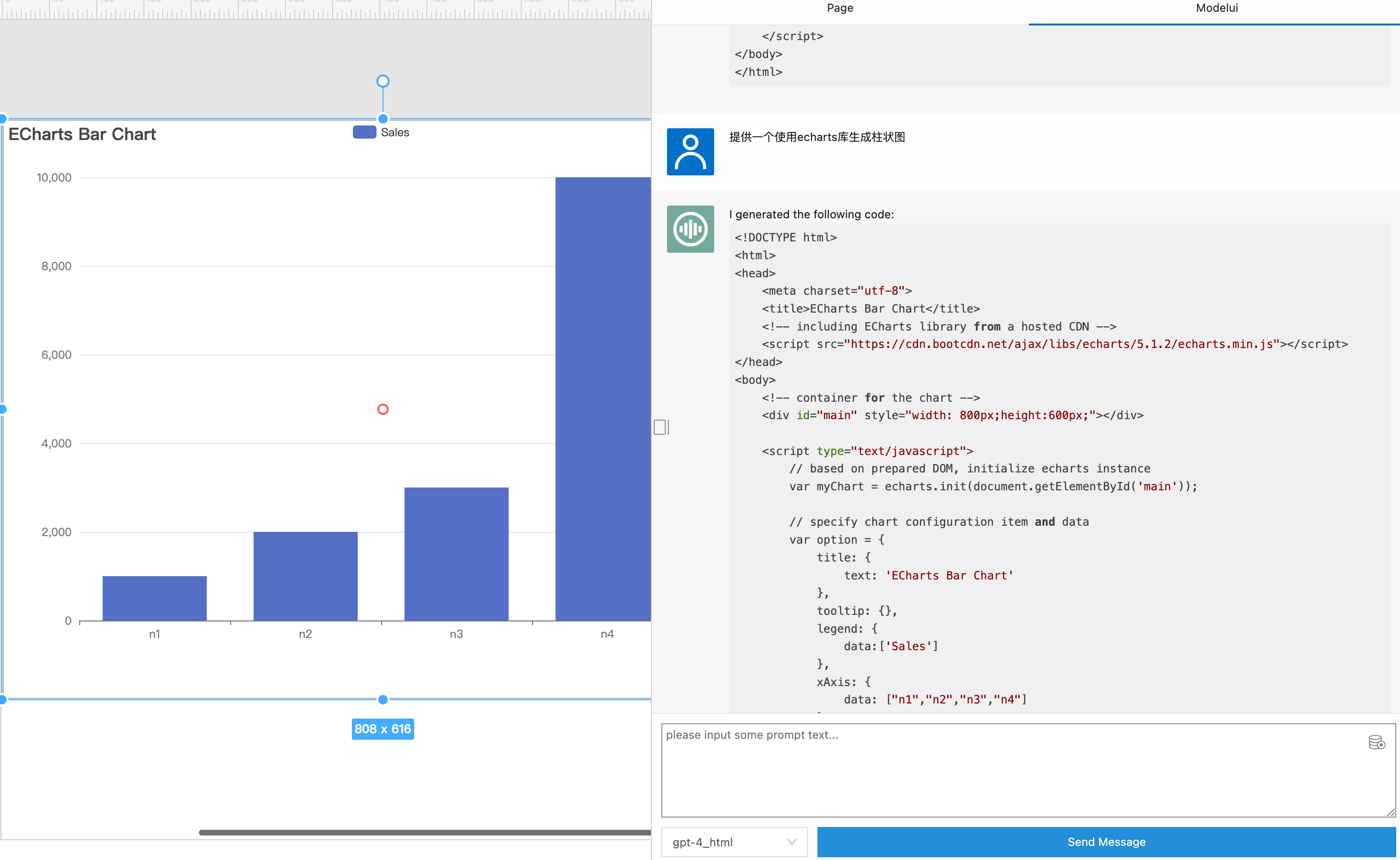This screenshot has height=860, width=1400.
Task: Switch to the Modelui tab
Action: tap(1216, 8)
